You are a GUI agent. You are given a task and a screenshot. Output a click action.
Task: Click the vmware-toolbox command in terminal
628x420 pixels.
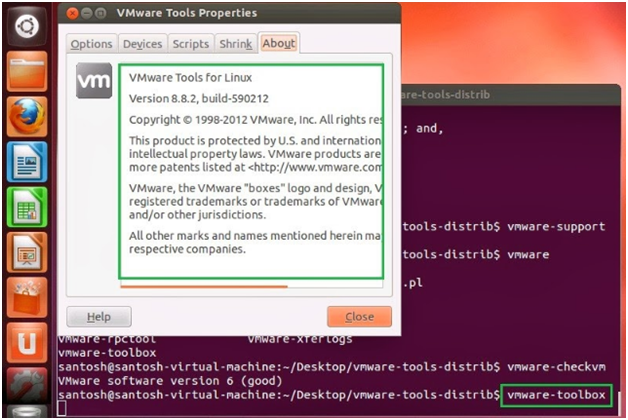[x=556, y=395]
